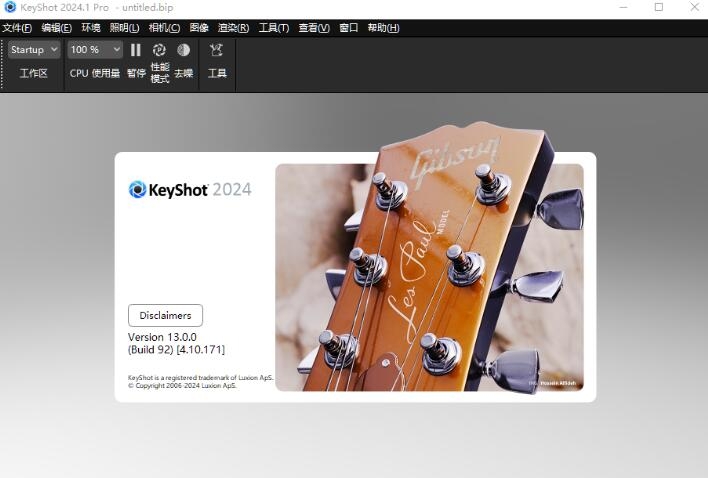Open the 查看(V) View menu

point(314,28)
